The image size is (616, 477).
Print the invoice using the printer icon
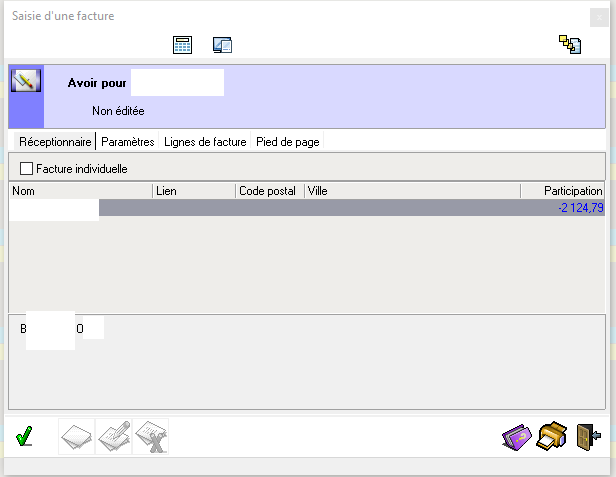[553, 437]
